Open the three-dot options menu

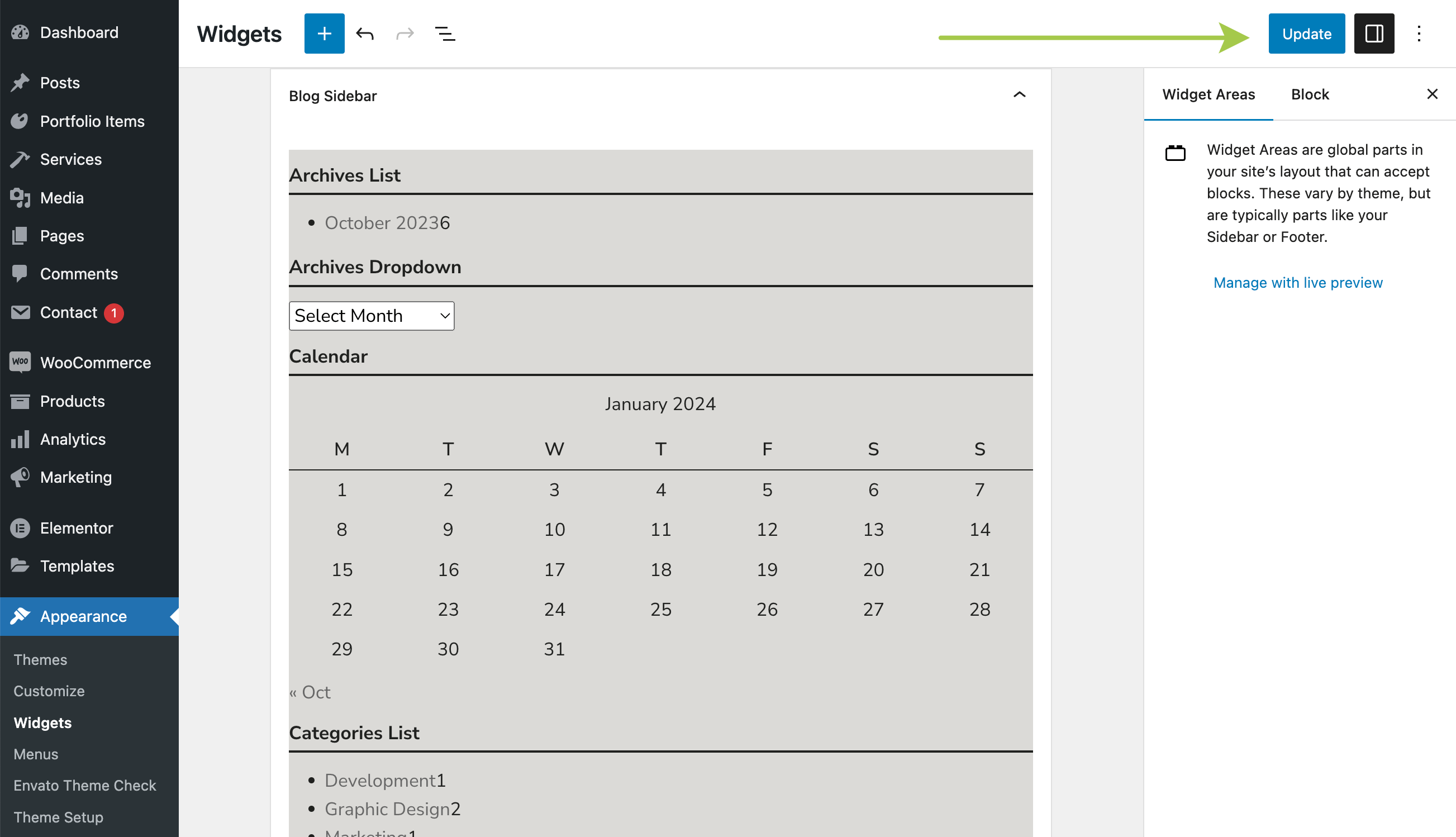[1418, 34]
